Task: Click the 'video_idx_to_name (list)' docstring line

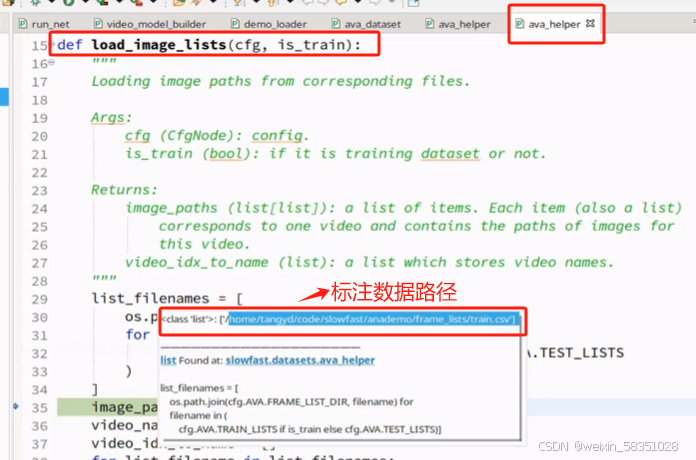Action: pyautogui.click(x=369, y=262)
